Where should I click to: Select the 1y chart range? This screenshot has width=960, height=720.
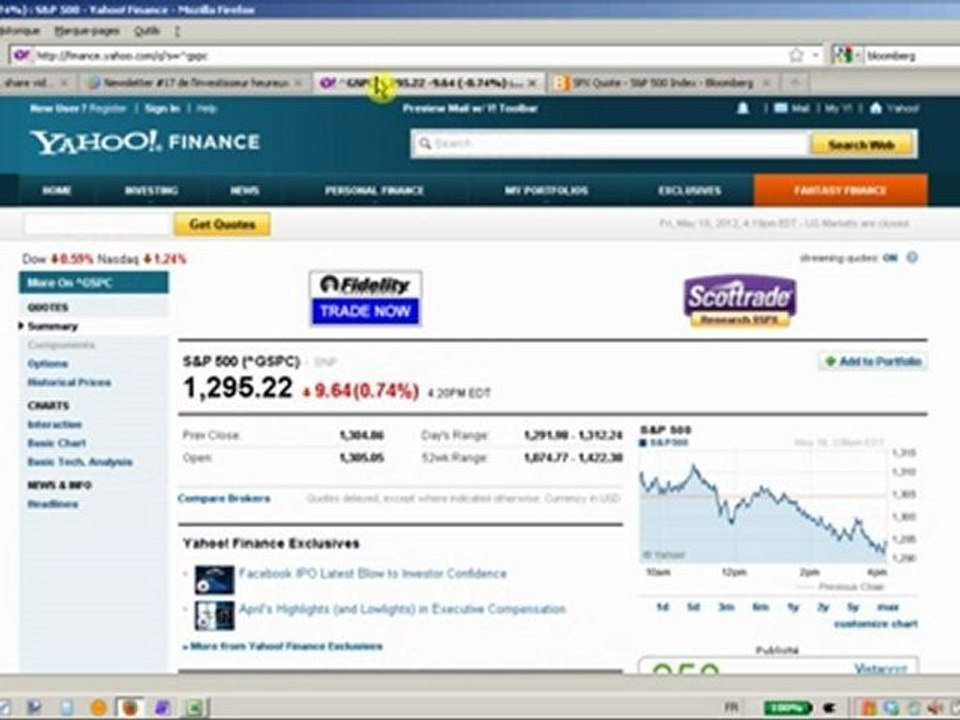[x=793, y=607]
